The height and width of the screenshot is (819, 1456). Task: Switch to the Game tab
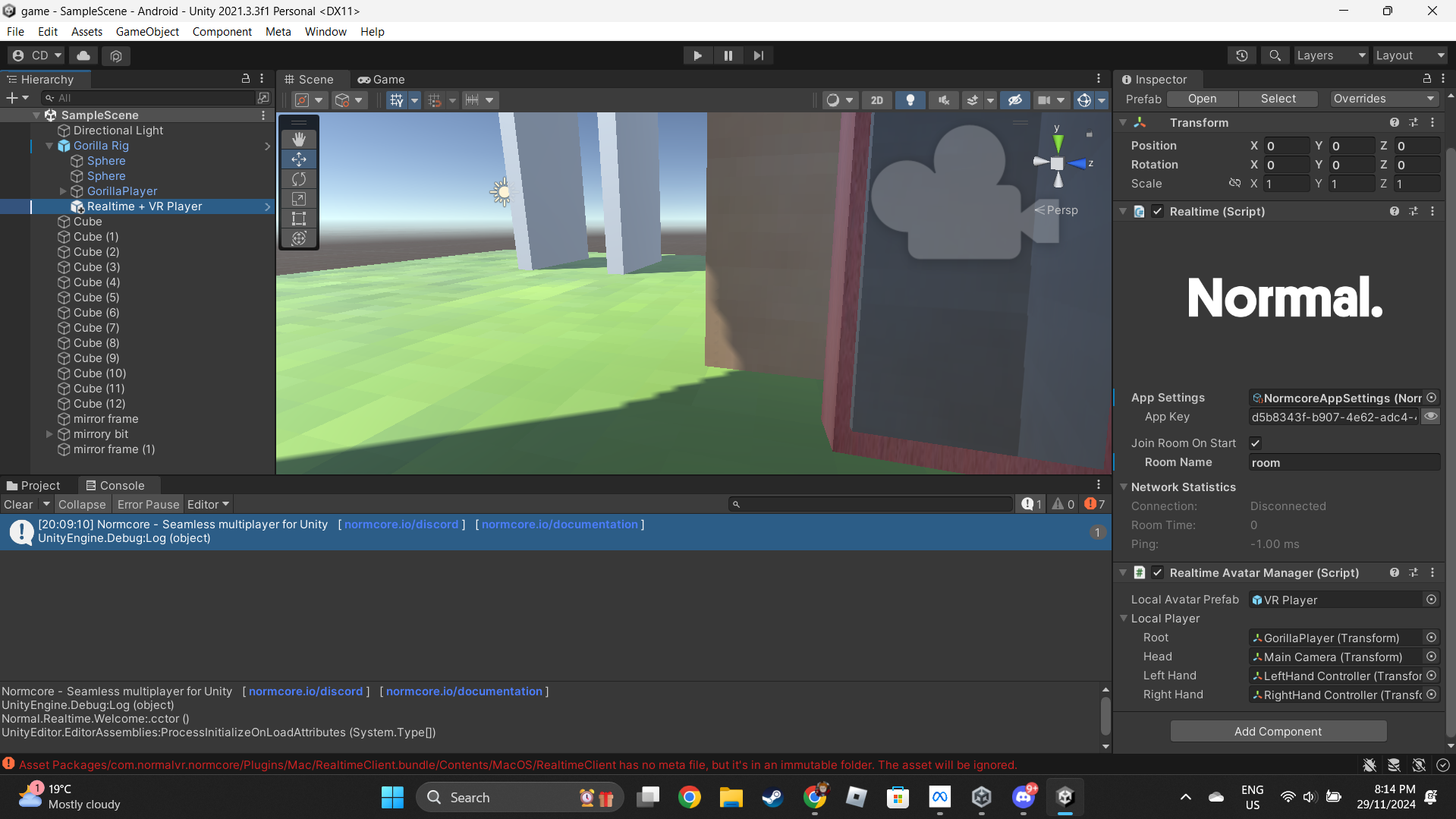pyautogui.click(x=382, y=79)
